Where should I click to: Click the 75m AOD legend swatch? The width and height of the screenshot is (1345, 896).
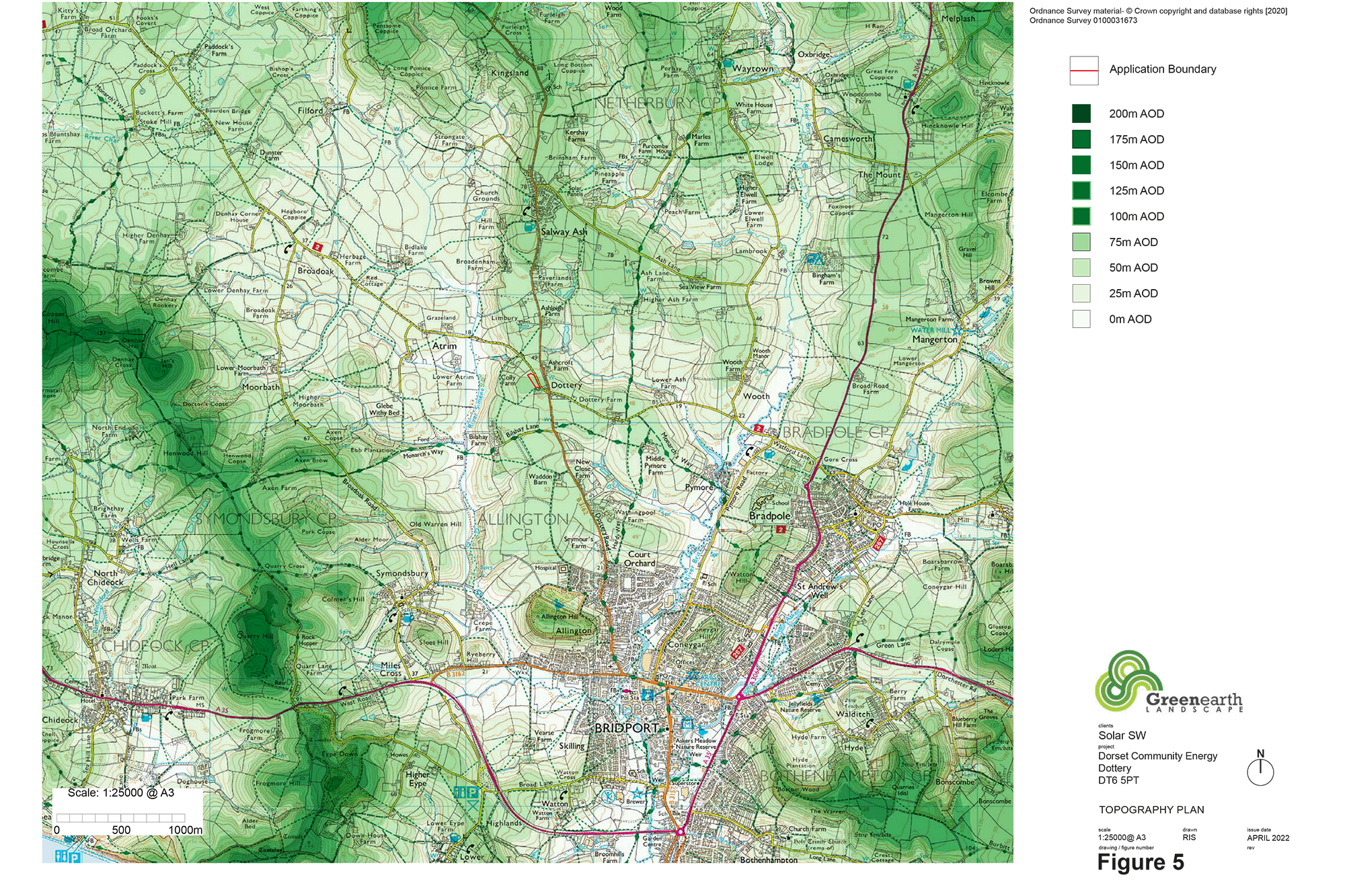pyautogui.click(x=1081, y=242)
